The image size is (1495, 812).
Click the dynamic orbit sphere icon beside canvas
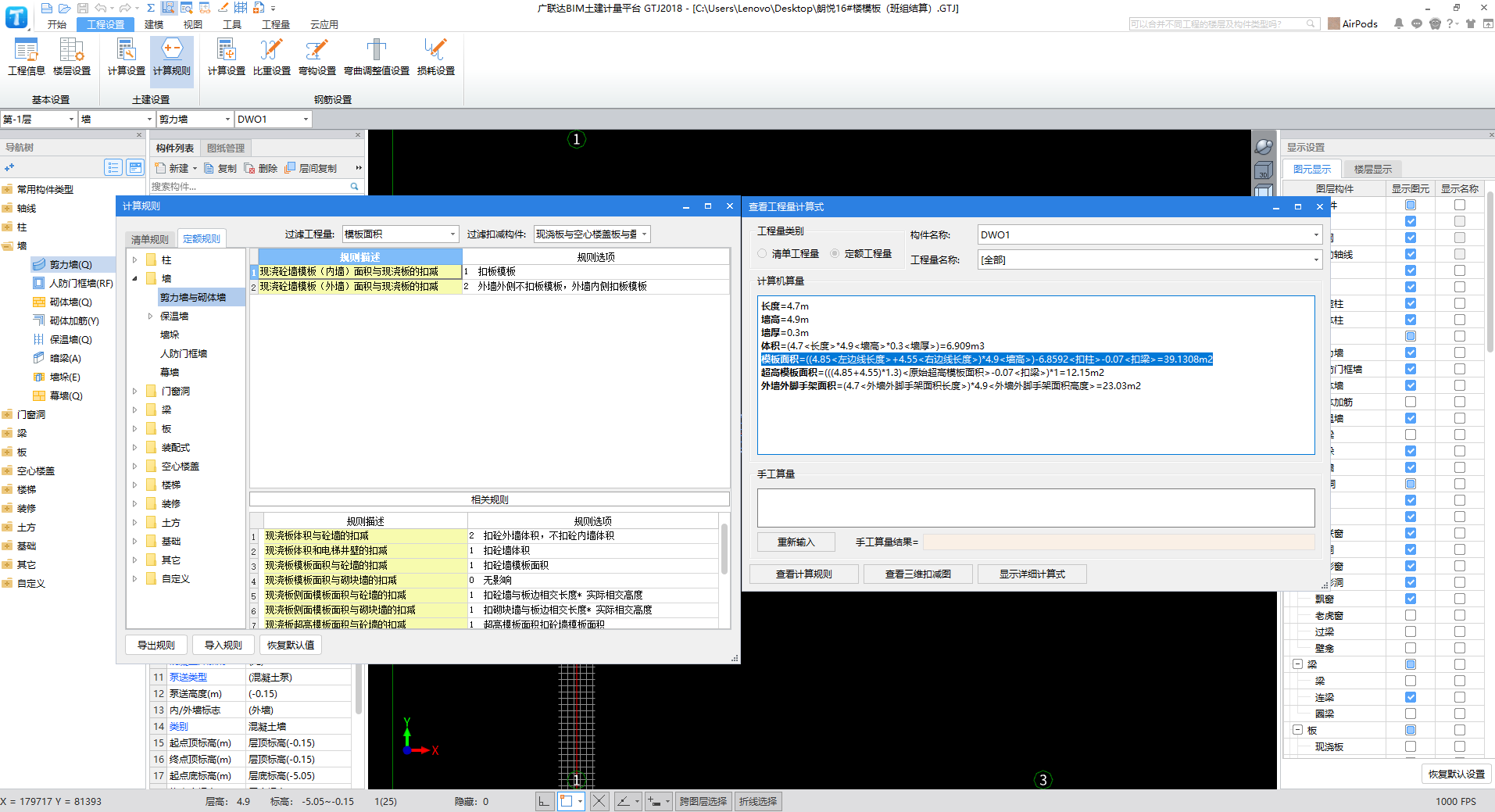click(1263, 146)
